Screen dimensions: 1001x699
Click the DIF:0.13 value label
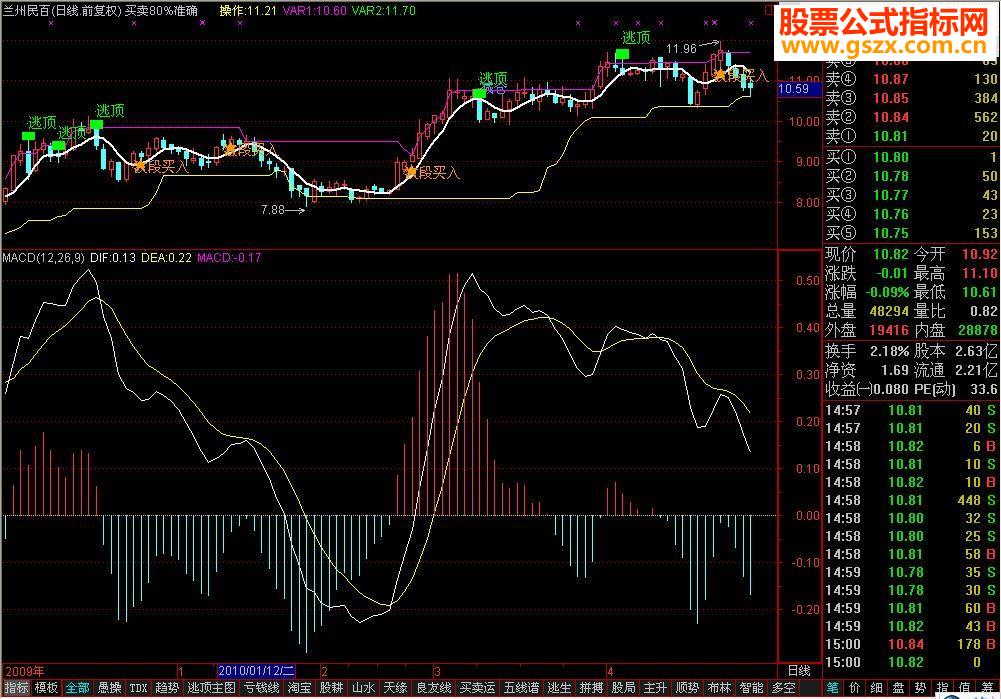tap(113, 258)
